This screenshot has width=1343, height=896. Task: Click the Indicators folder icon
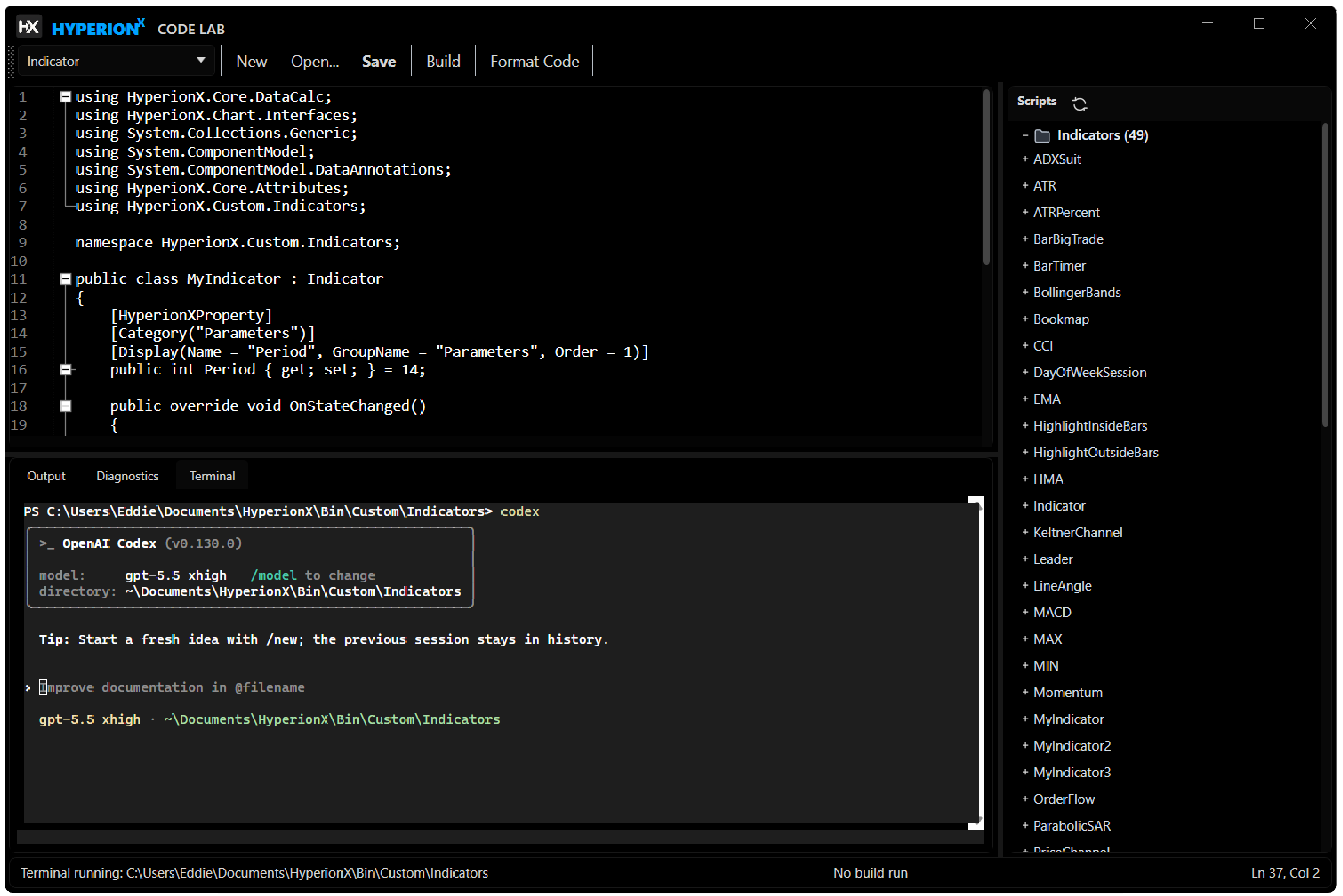[1042, 135]
